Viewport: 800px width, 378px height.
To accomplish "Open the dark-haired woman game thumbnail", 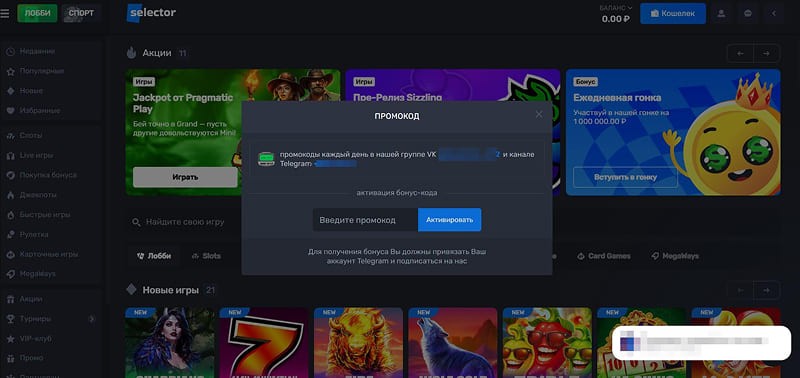I will point(169,342).
